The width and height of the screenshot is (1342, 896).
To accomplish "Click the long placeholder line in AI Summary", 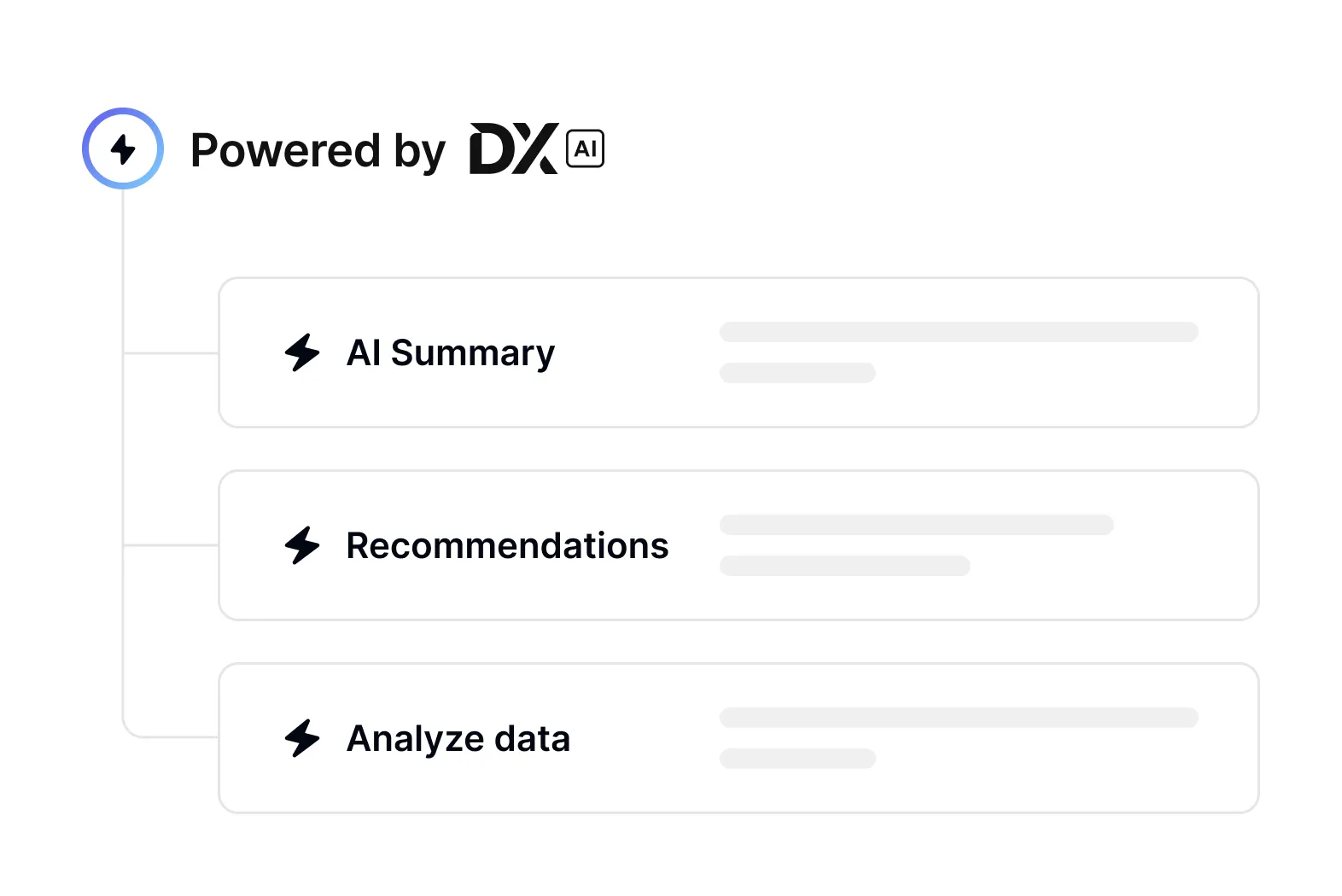I will click(959, 332).
